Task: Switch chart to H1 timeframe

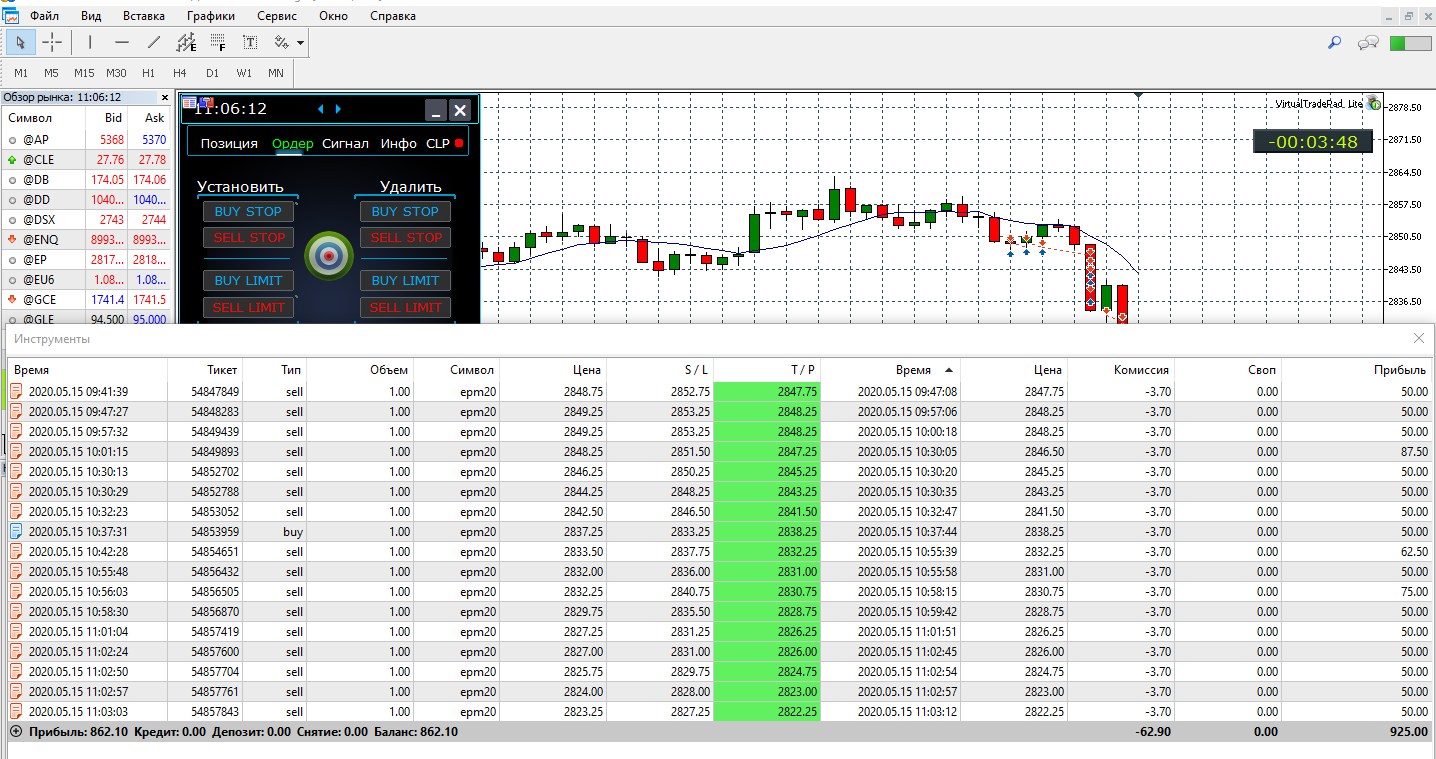Action: (148, 73)
